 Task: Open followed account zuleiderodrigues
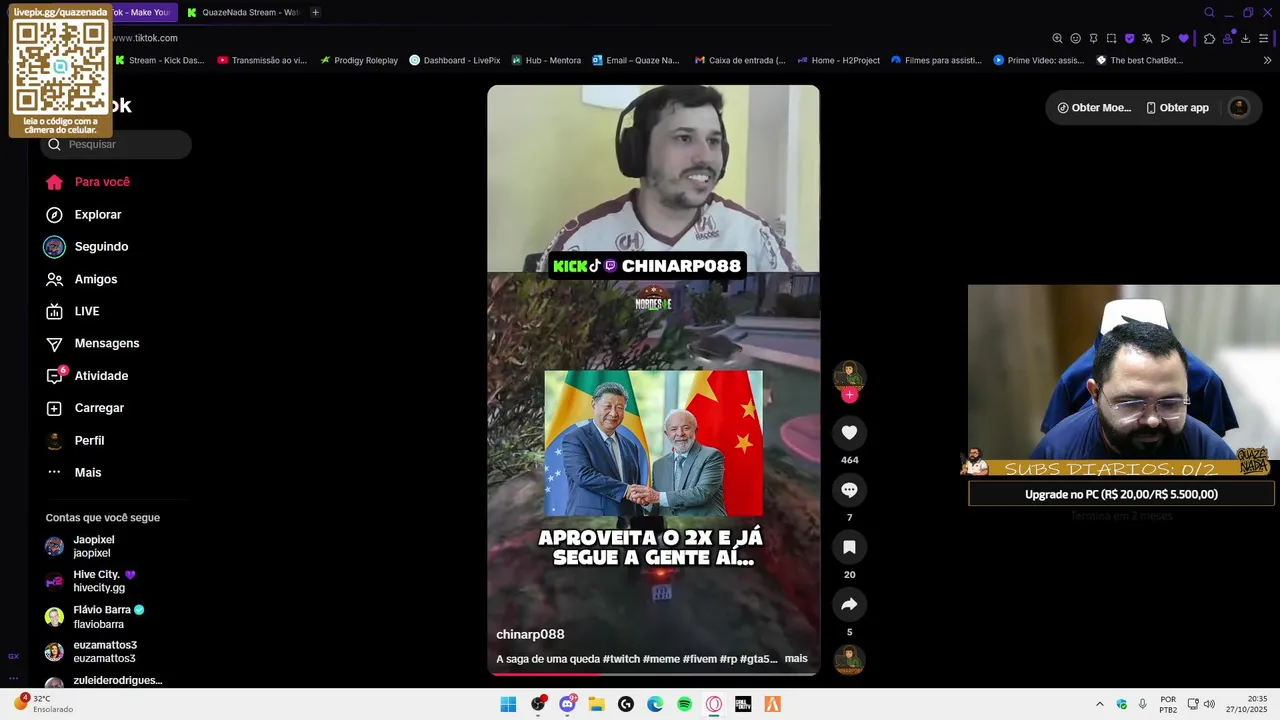pos(104,681)
